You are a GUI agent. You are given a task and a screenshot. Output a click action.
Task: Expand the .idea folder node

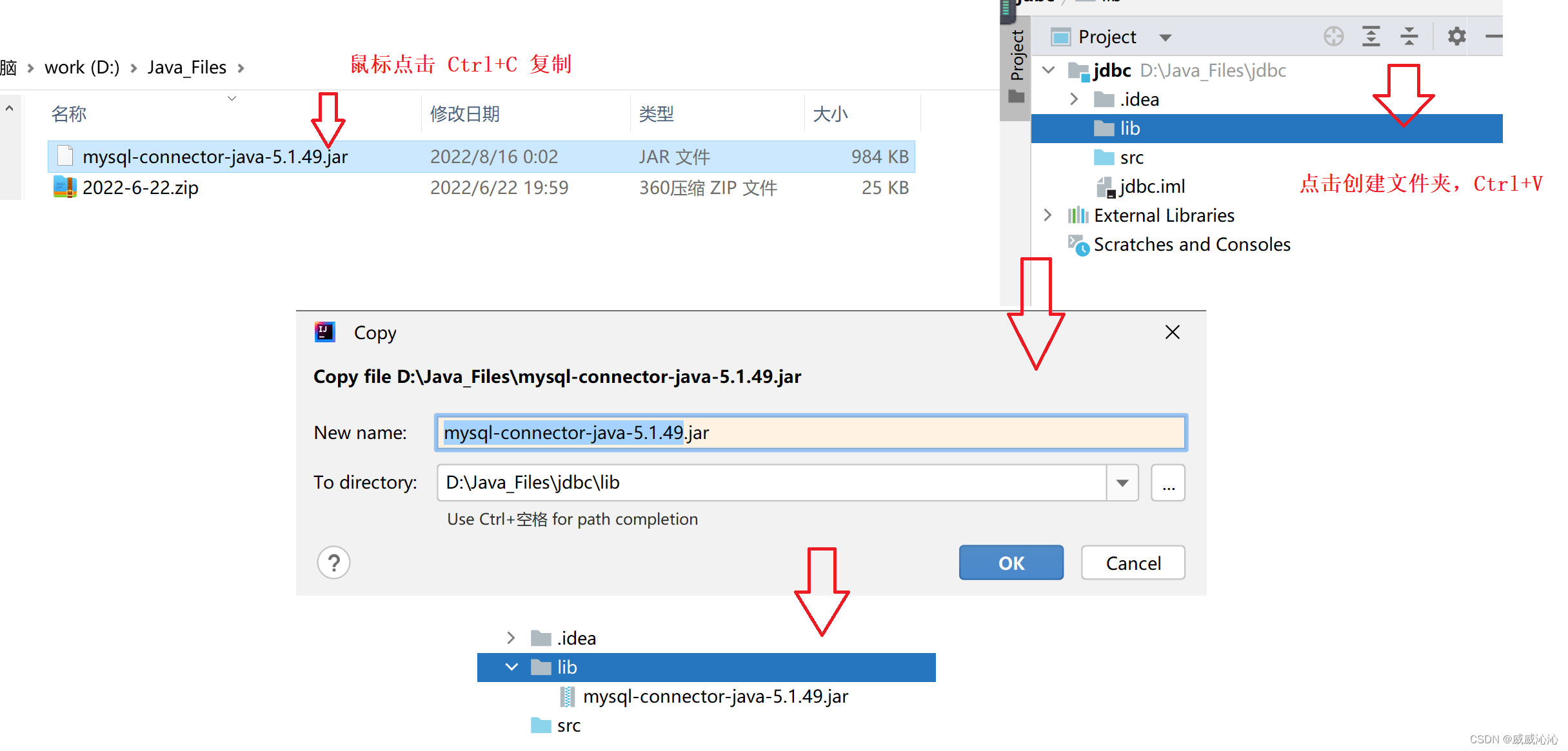tap(1074, 99)
